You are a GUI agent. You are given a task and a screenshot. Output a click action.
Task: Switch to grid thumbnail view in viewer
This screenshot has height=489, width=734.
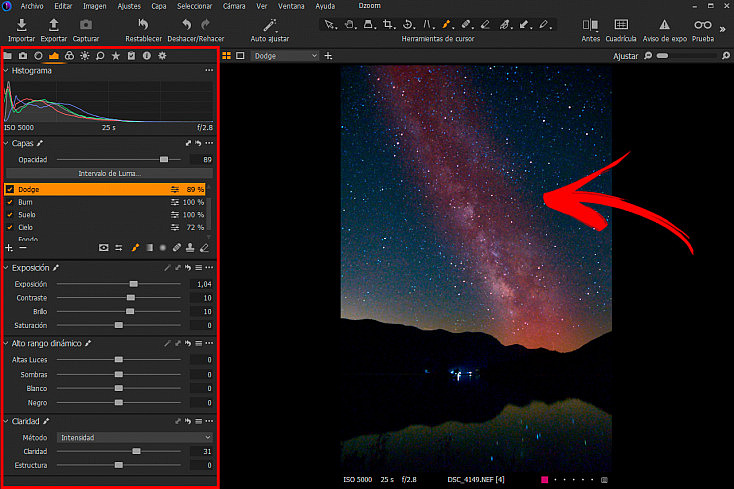point(227,56)
